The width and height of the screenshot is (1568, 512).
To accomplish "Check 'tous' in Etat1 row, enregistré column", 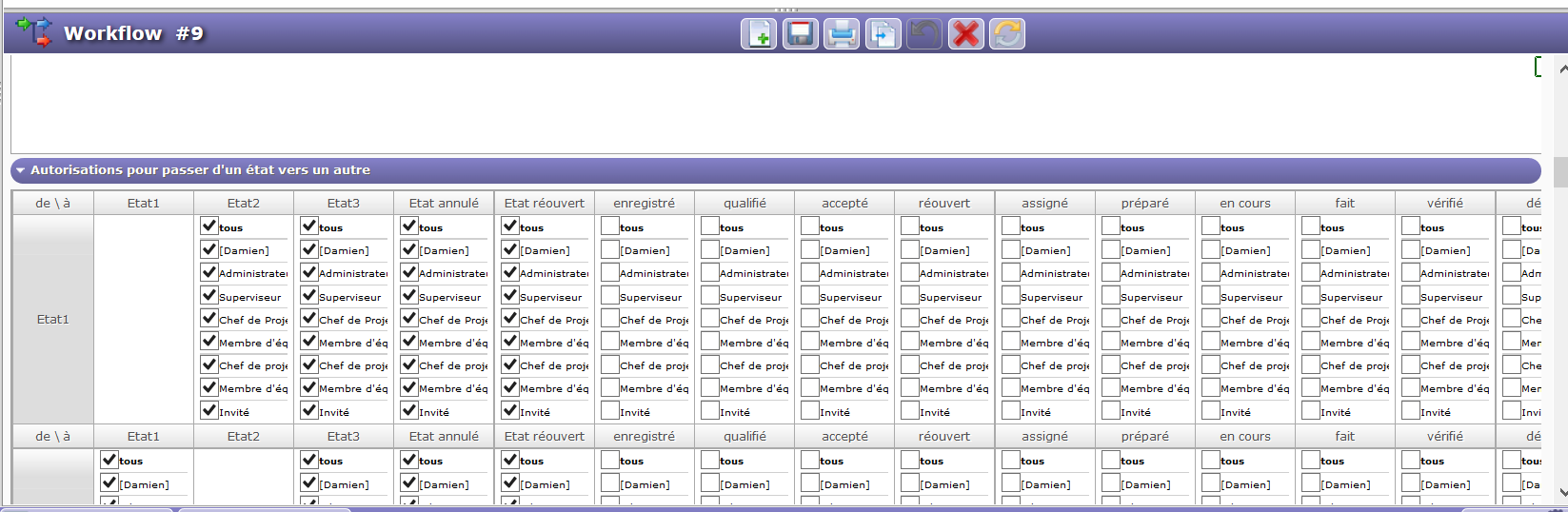I will [x=610, y=226].
